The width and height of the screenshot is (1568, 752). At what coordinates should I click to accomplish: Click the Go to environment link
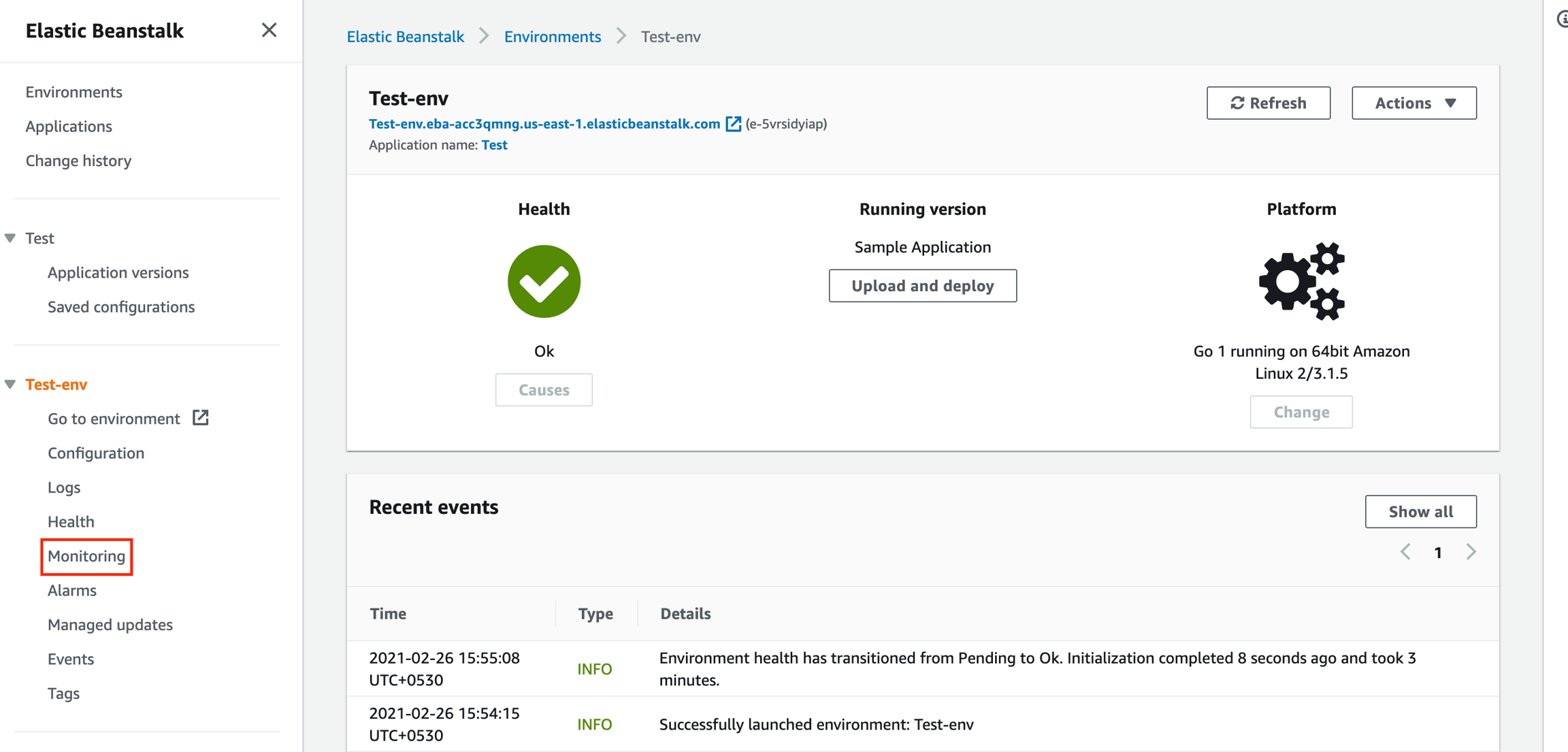click(114, 419)
